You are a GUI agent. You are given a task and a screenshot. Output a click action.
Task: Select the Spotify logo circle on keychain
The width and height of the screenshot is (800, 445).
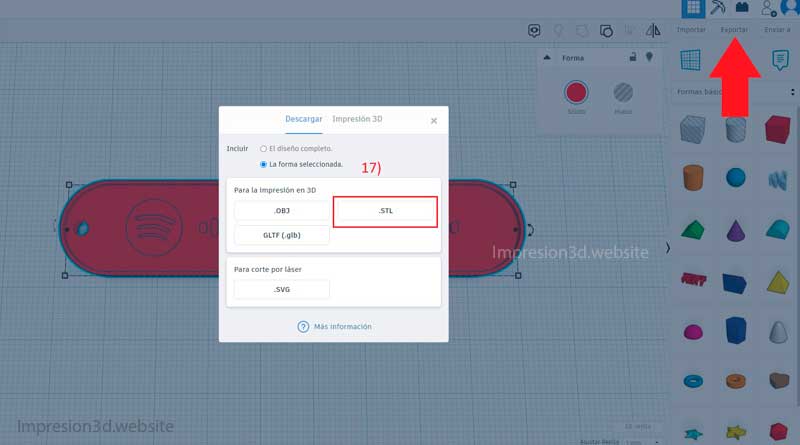click(x=154, y=228)
